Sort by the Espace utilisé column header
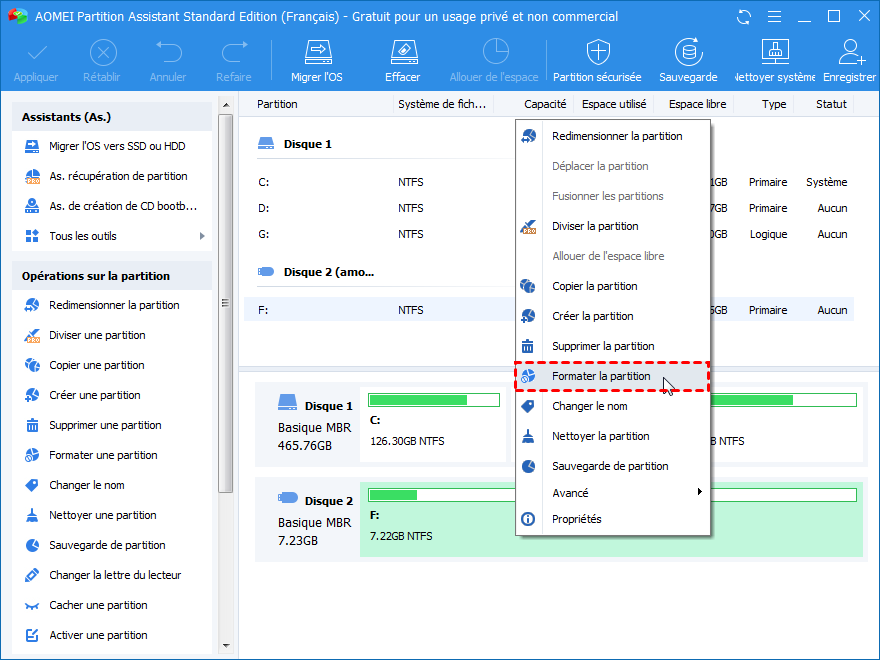Screen dimensions: 880x660 tap(613, 104)
